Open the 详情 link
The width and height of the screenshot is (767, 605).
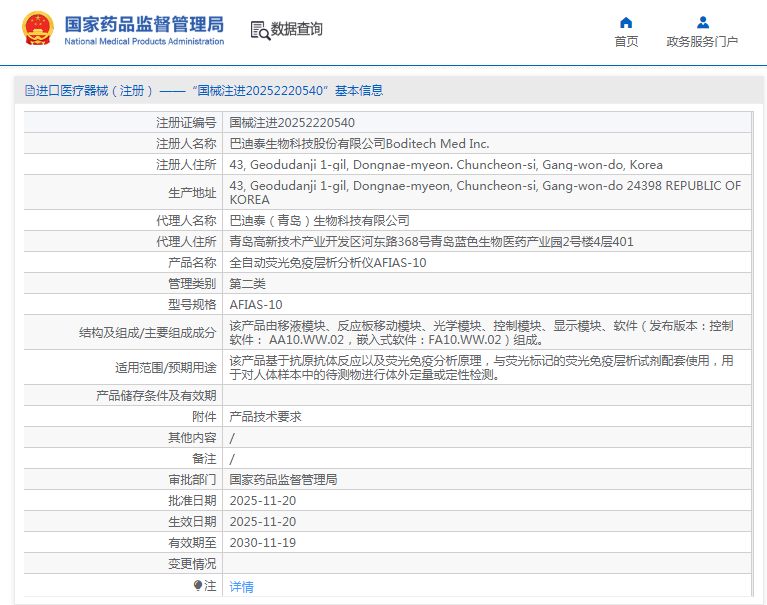pyautogui.click(x=241, y=587)
